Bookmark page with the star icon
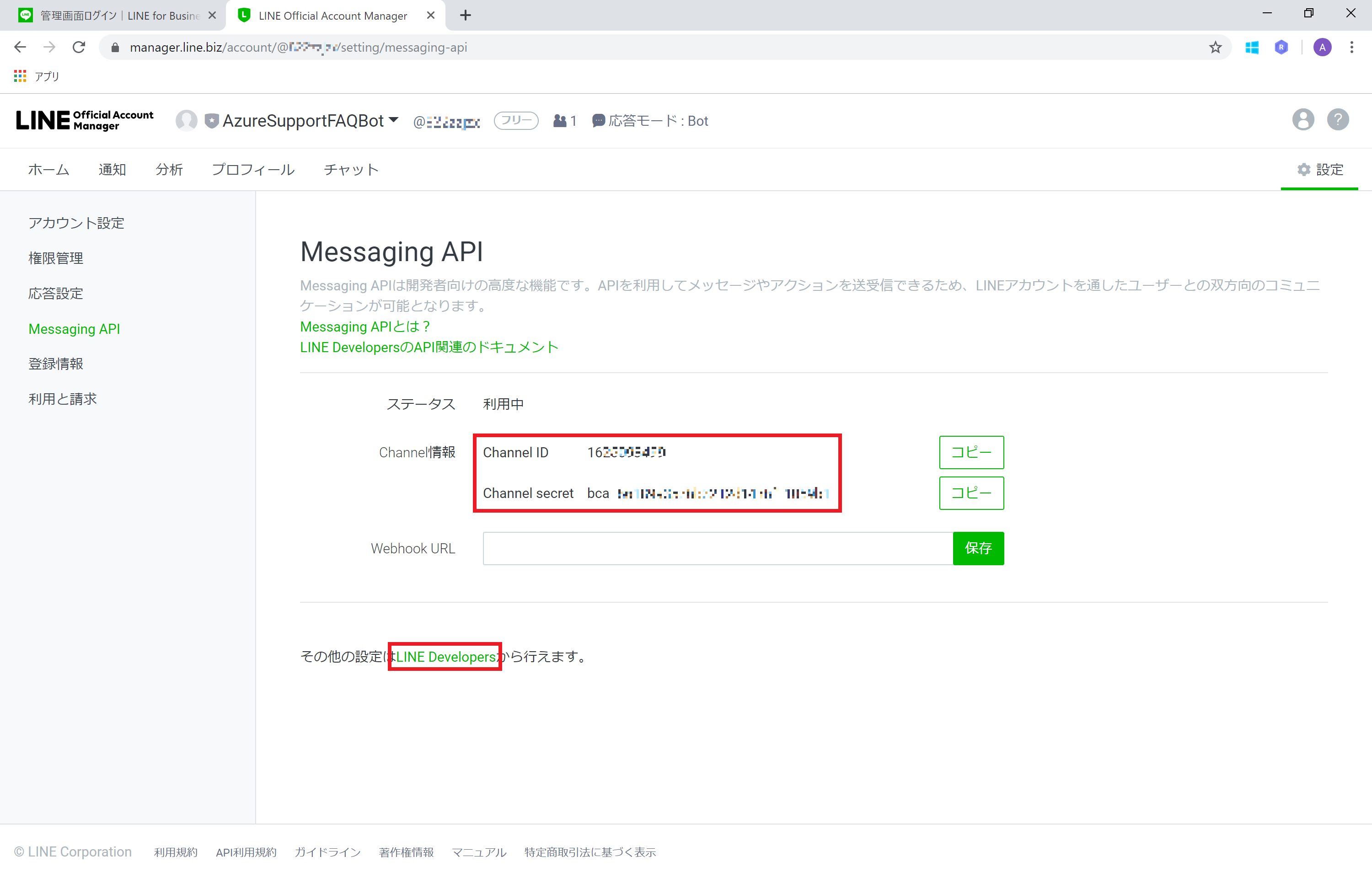Screen dimensions: 1372x878 pyautogui.click(x=1215, y=47)
